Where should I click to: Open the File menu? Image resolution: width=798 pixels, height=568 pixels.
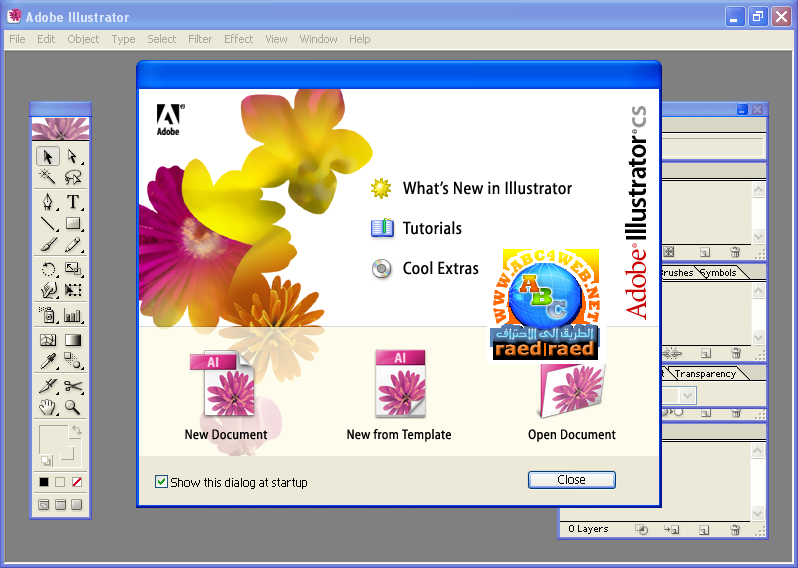pyautogui.click(x=17, y=39)
